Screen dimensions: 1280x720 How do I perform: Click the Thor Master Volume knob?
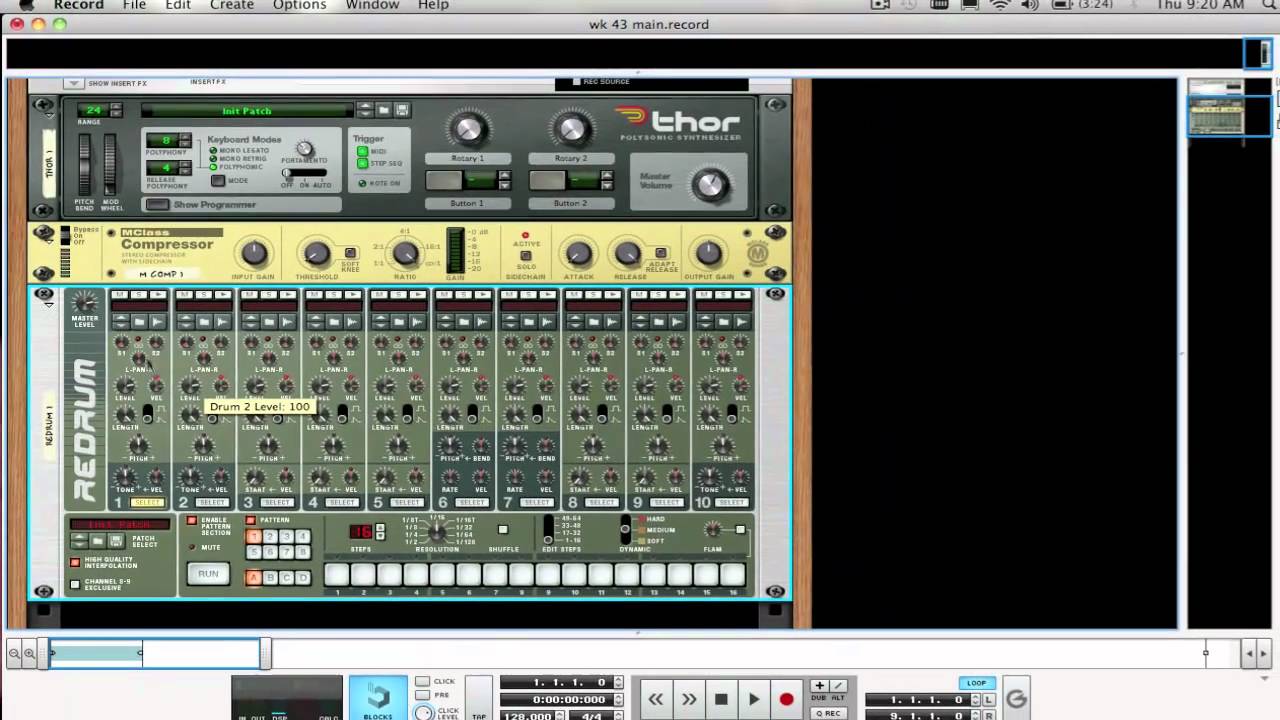point(710,184)
